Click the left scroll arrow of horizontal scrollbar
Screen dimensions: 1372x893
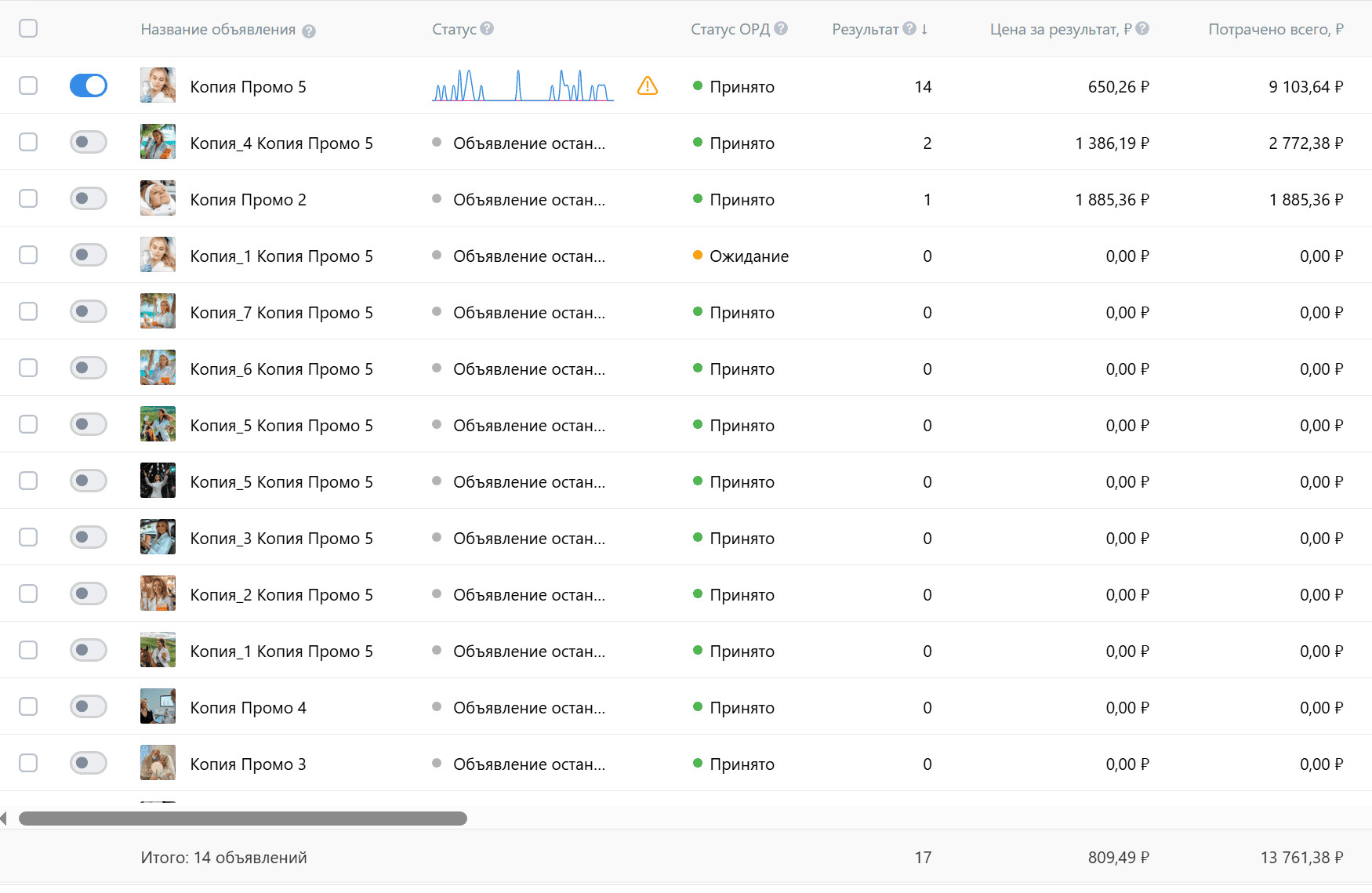pos(4,819)
